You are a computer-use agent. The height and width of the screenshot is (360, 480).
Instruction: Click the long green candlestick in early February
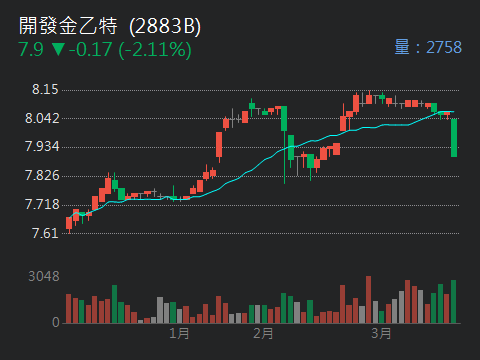(x=284, y=145)
